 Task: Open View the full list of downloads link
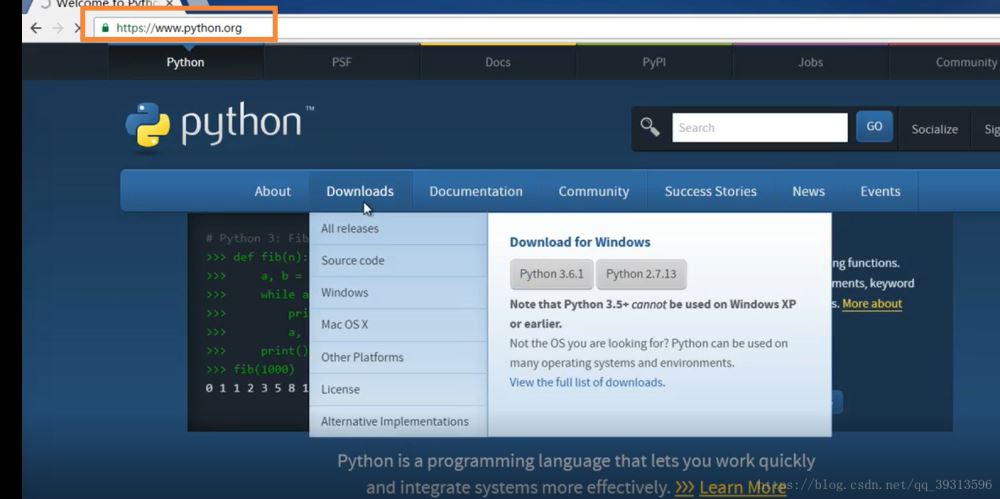[x=586, y=382]
